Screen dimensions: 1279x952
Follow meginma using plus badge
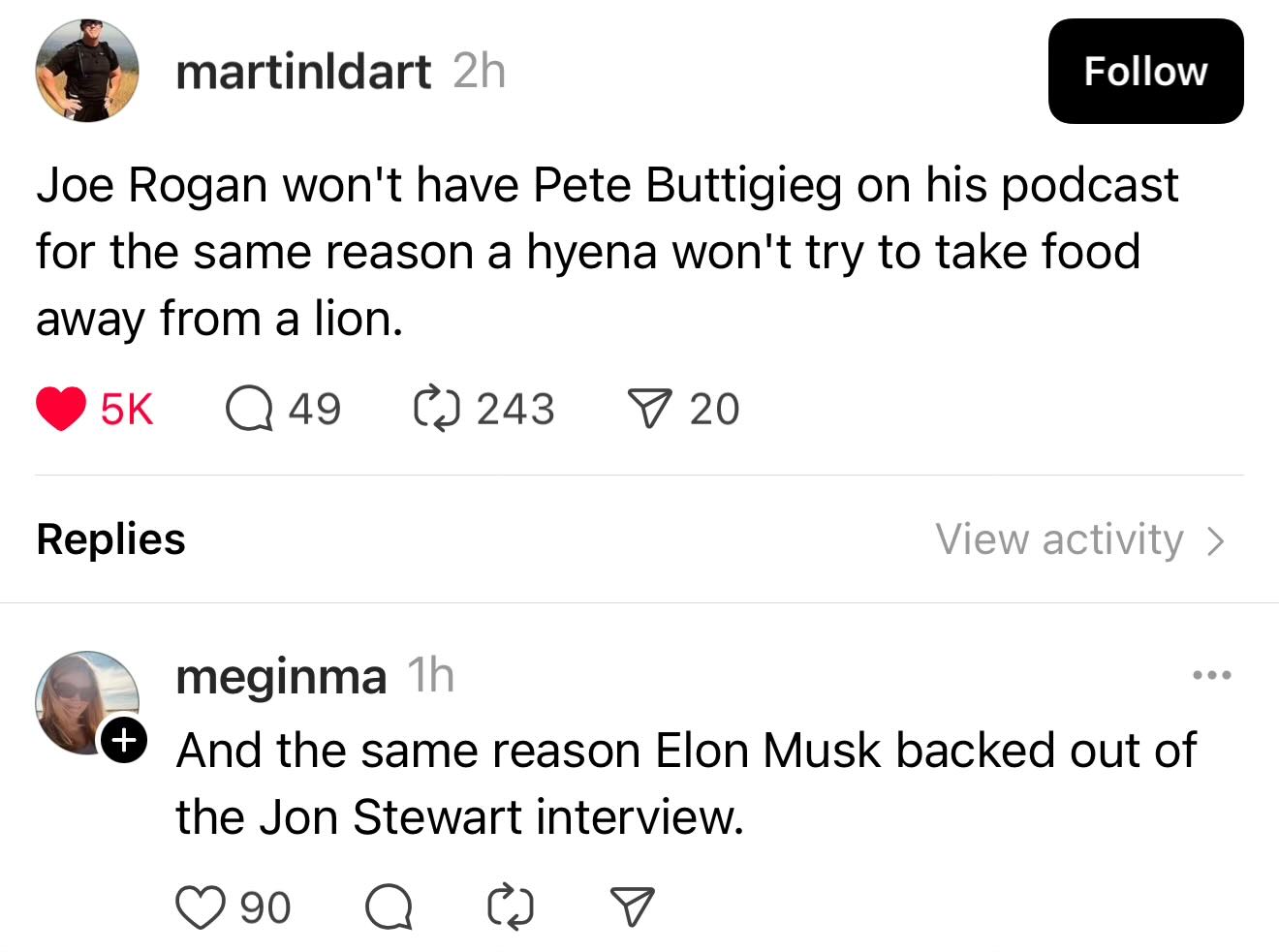pos(124,741)
